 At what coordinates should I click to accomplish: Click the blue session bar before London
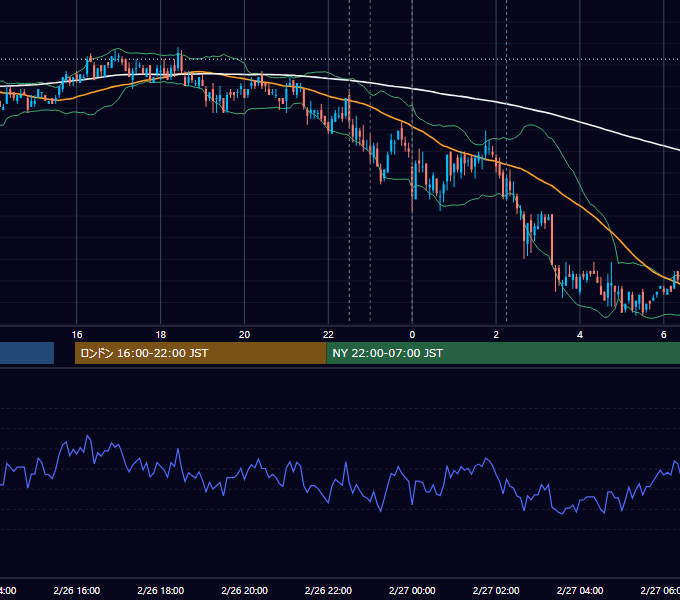point(27,353)
